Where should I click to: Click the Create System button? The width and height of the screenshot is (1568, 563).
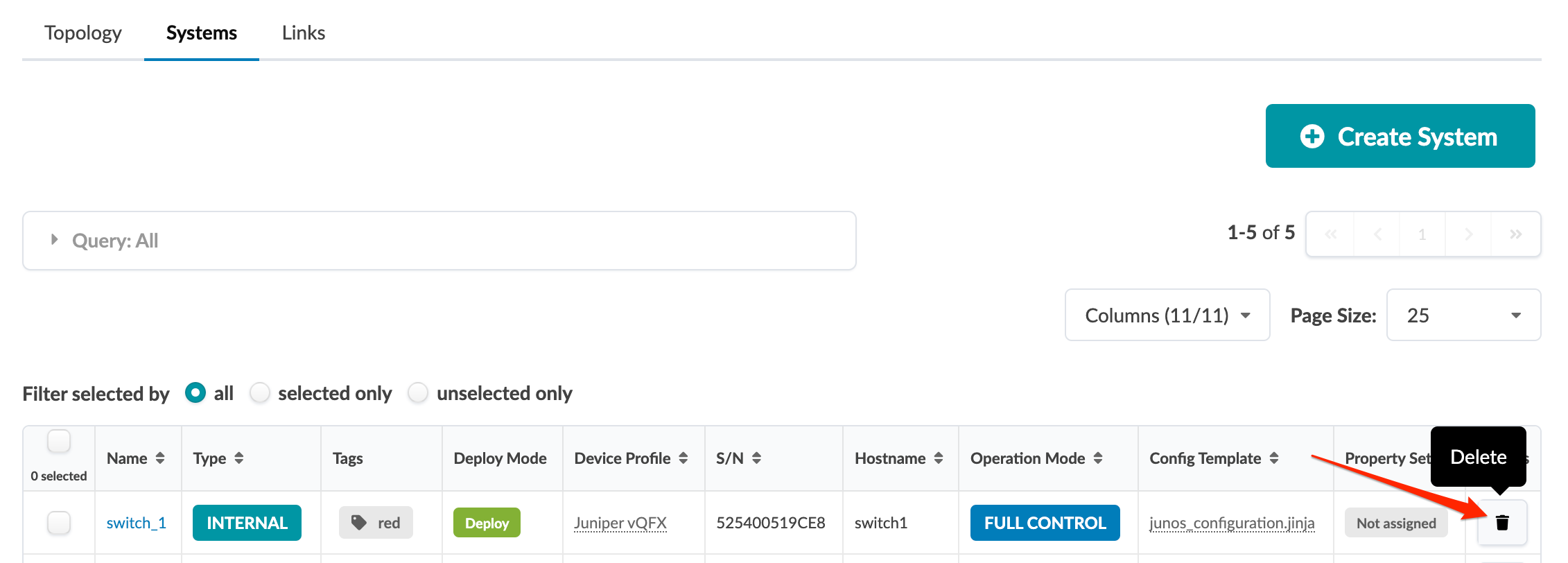click(1400, 137)
